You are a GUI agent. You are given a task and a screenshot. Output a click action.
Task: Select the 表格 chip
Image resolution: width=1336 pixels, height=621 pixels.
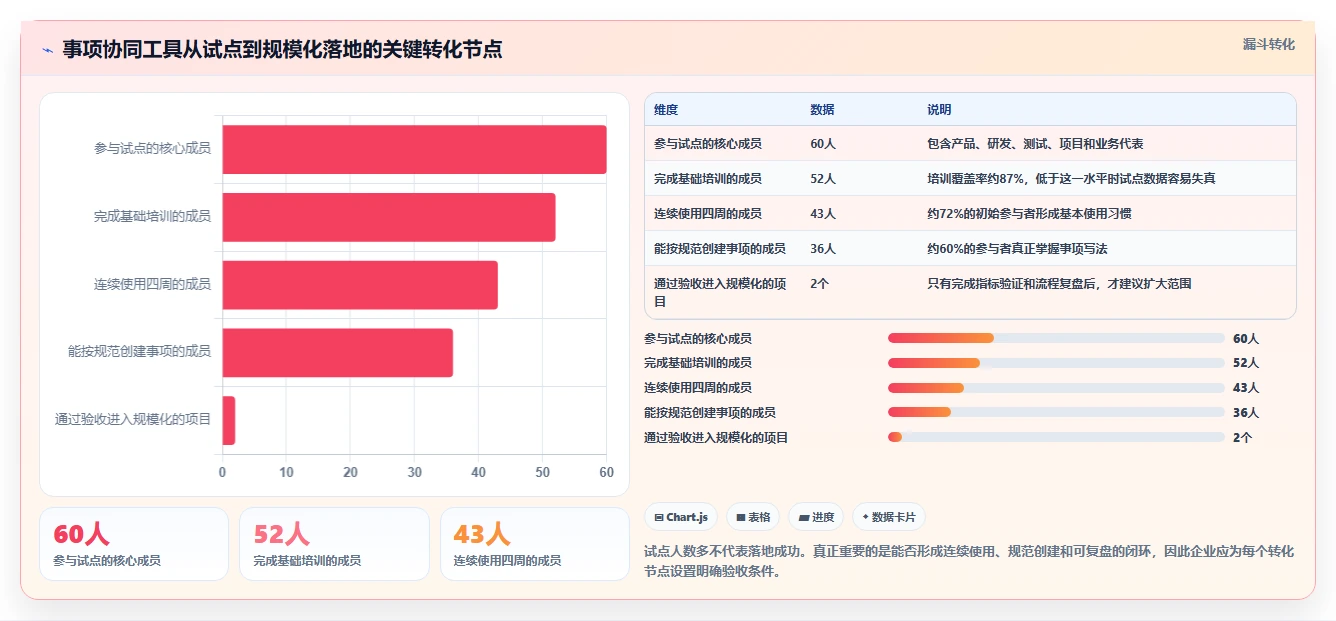[x=753, y=517]
